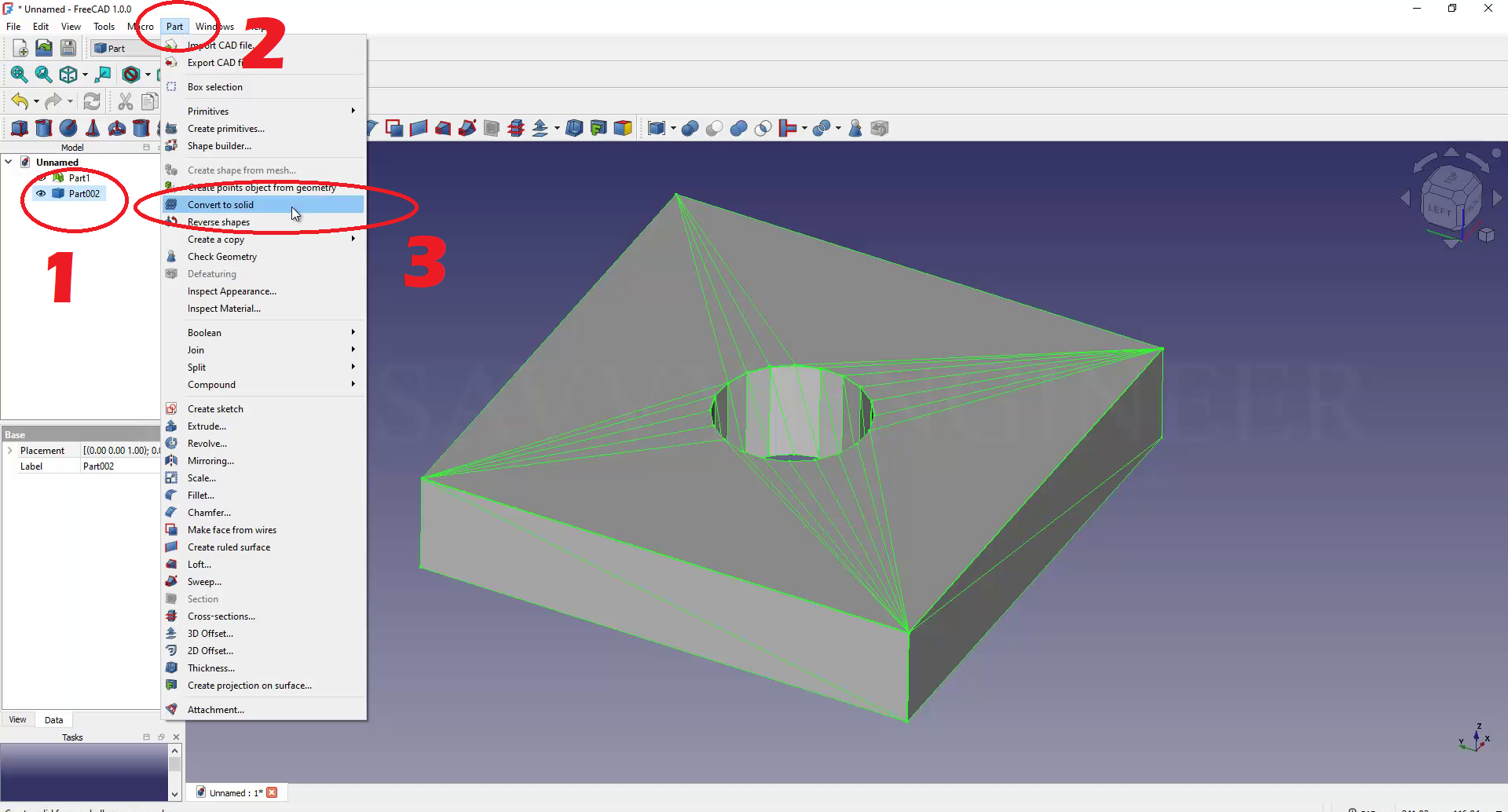
Task: Select the Create Cone primitive tool
Action: pos(93,128)
